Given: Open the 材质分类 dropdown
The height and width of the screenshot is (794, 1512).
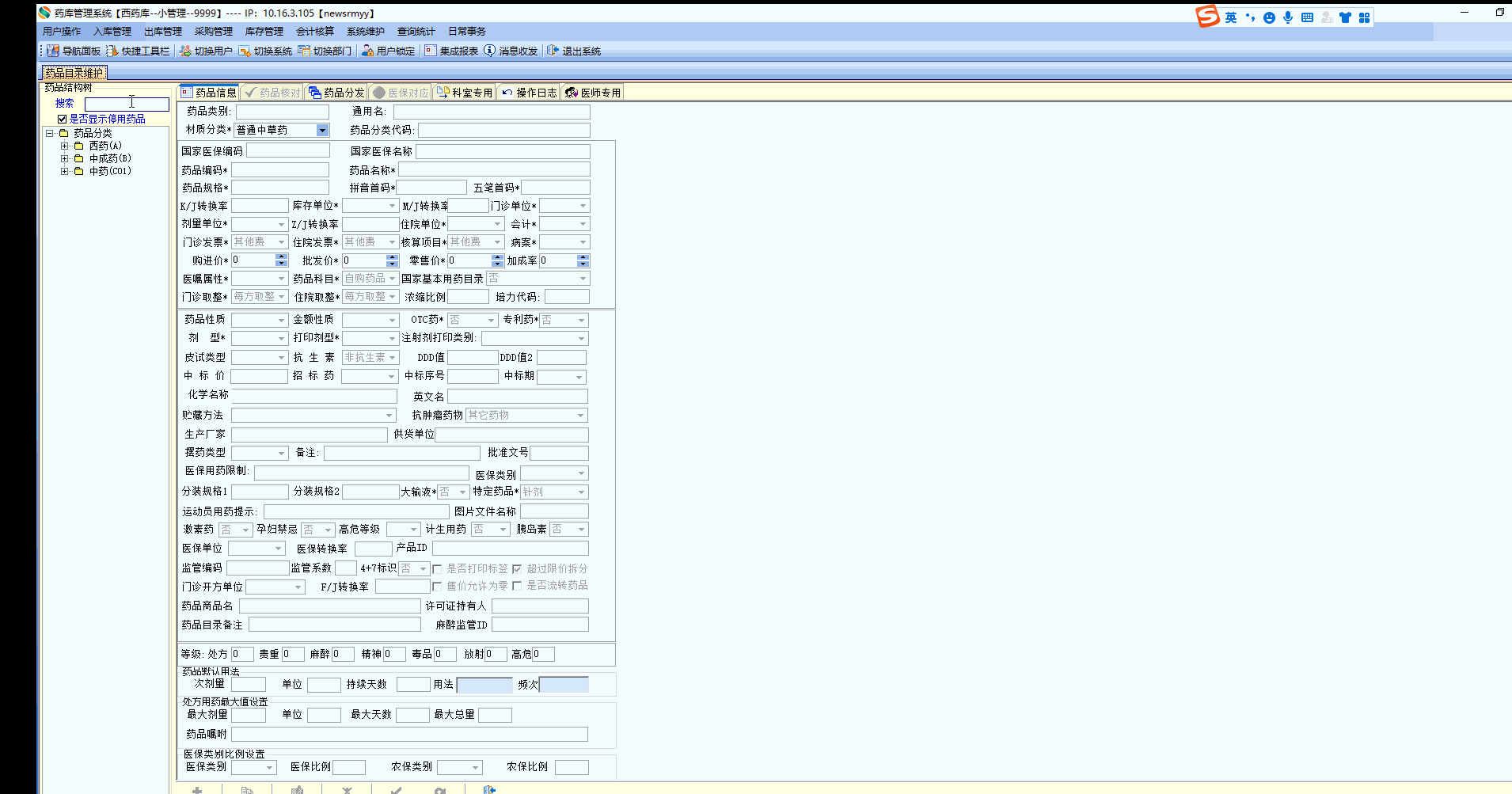Looking at the screenshot, I should click(322, 130).
